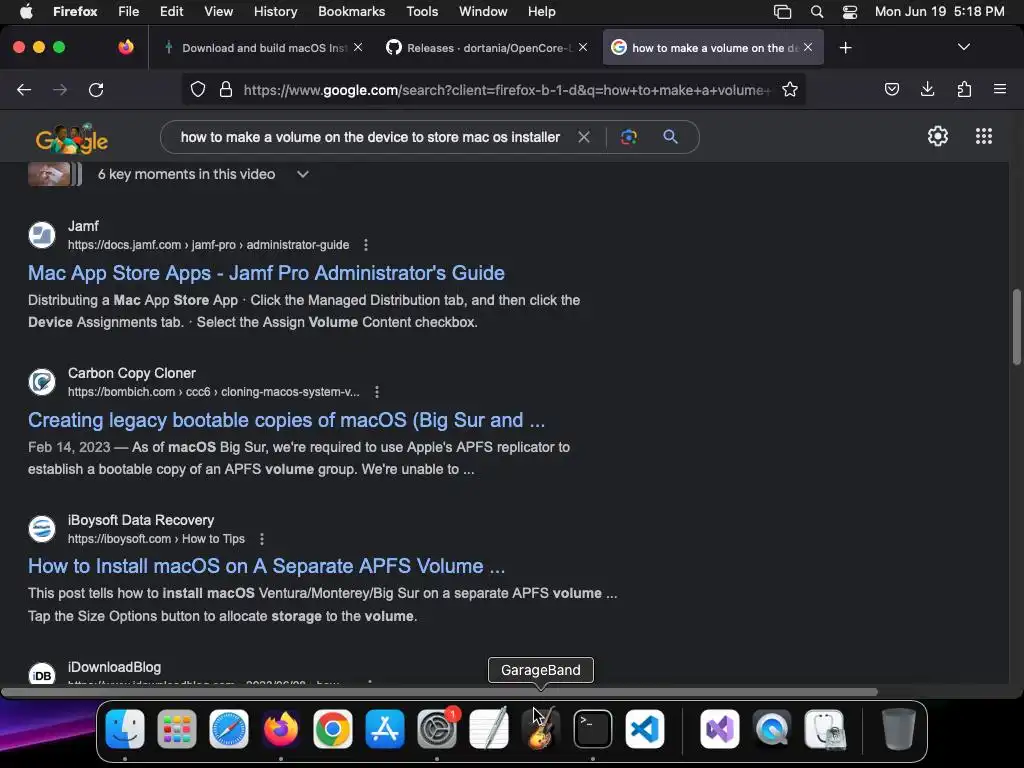Search by image with Google Lens
The image size is (1024, 768).
pos(628,137)
